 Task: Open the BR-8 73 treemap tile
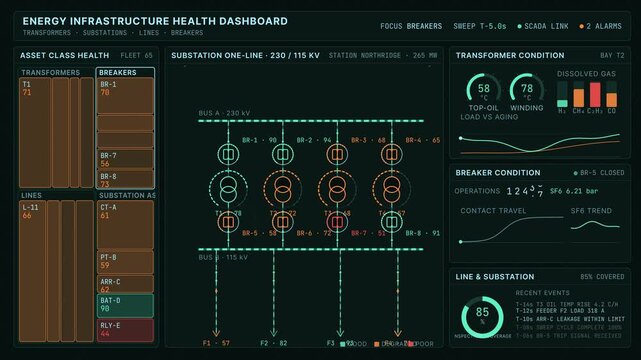coord(125,180)
